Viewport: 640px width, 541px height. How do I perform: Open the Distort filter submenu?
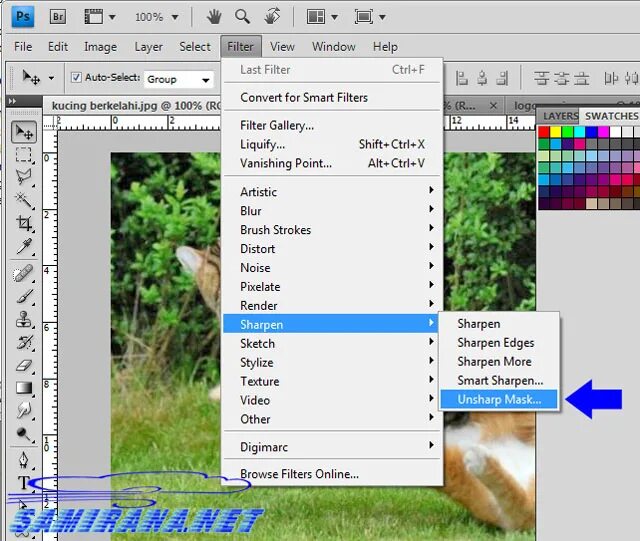332,249
